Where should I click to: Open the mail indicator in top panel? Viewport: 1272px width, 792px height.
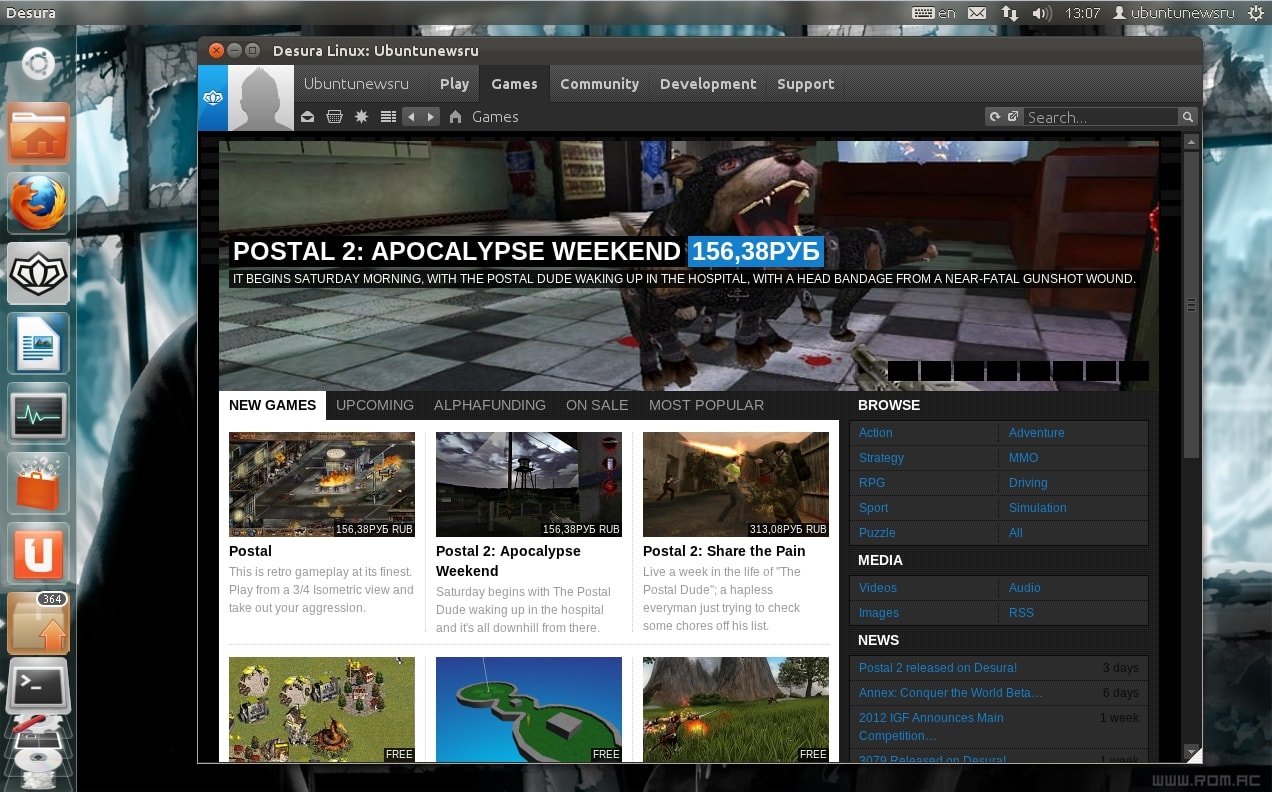[x=977, y=13]
